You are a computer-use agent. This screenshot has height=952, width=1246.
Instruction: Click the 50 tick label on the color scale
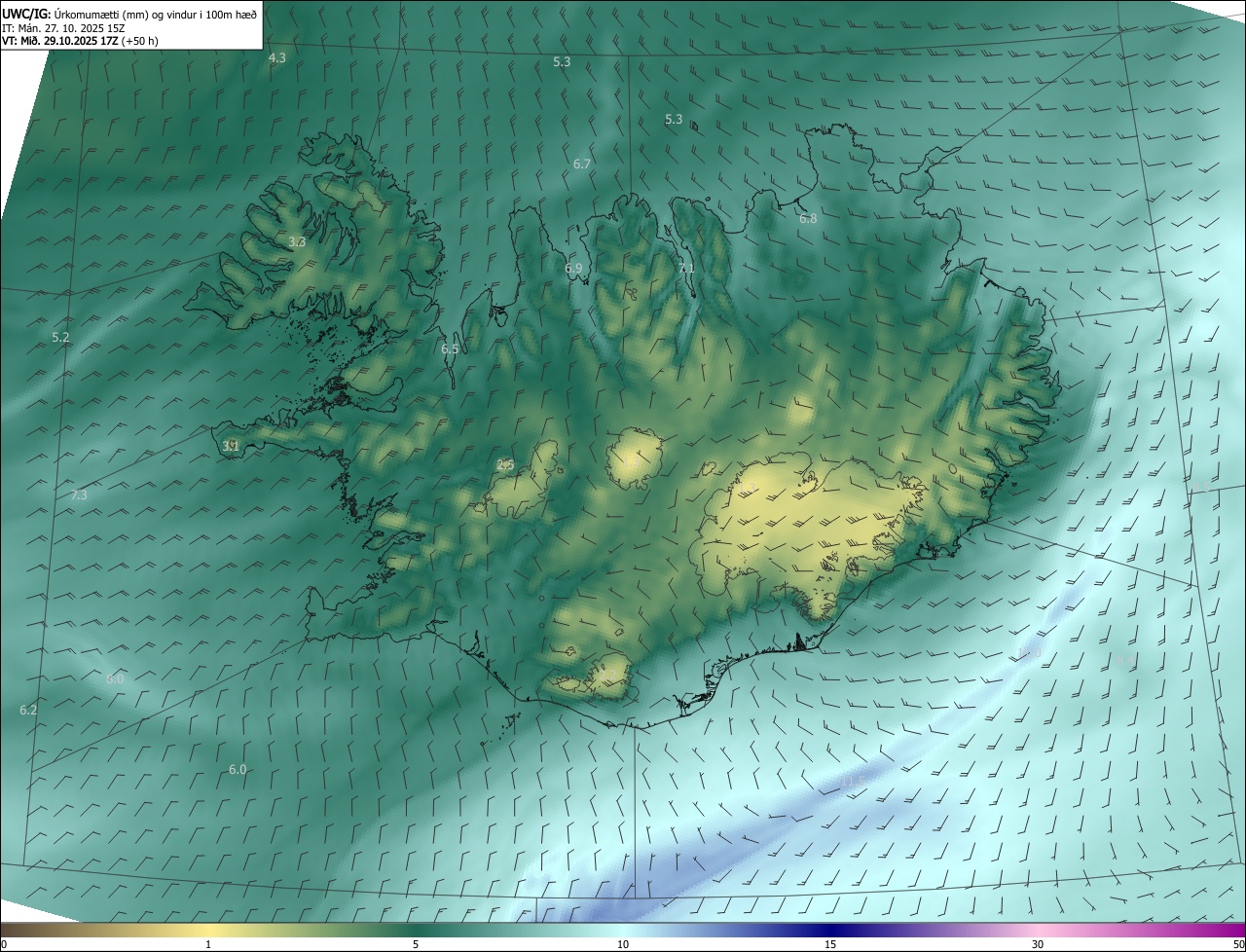(x=1237, y=944)
